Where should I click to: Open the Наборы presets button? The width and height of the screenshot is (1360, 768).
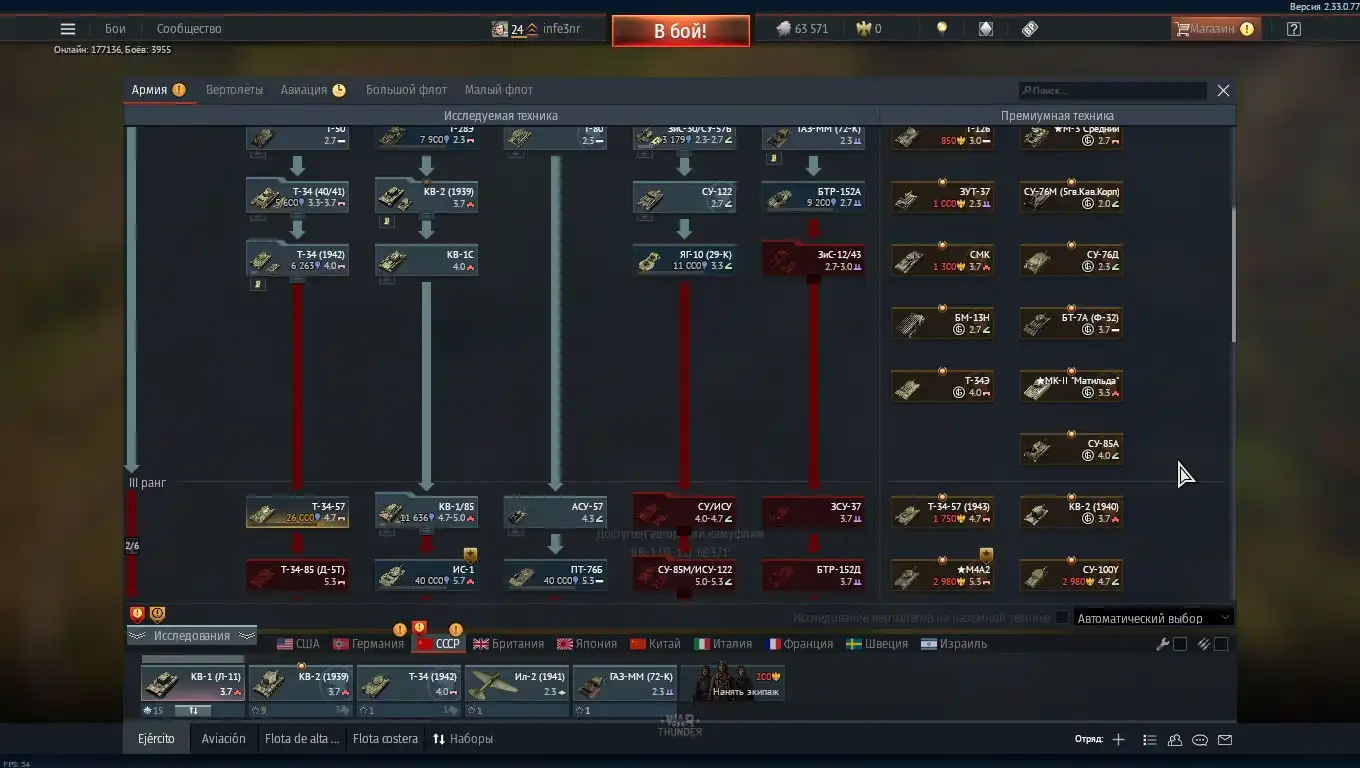(463, 739)
